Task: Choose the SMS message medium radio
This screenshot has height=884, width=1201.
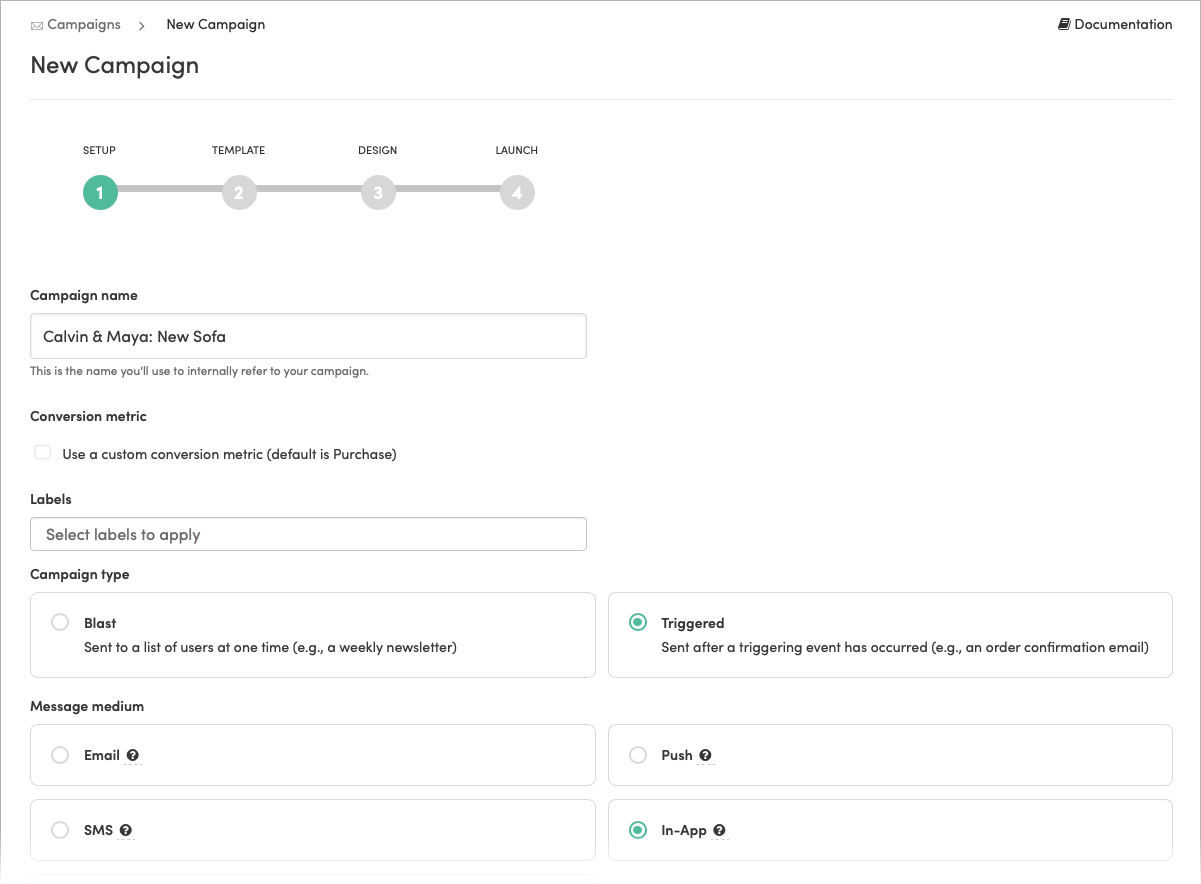Action: [x=60, y=830]
